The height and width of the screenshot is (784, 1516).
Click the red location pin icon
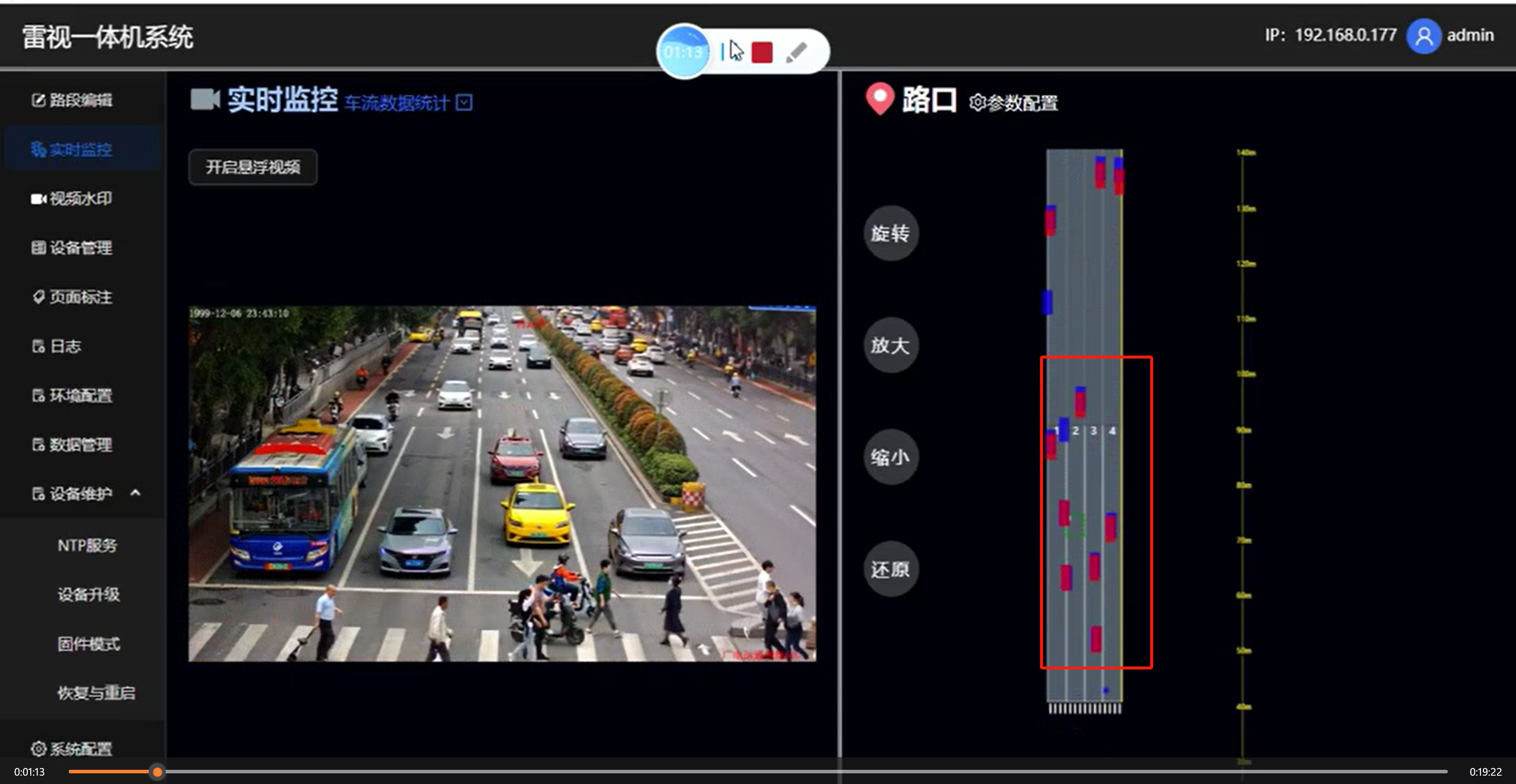(x=880, y=98)
